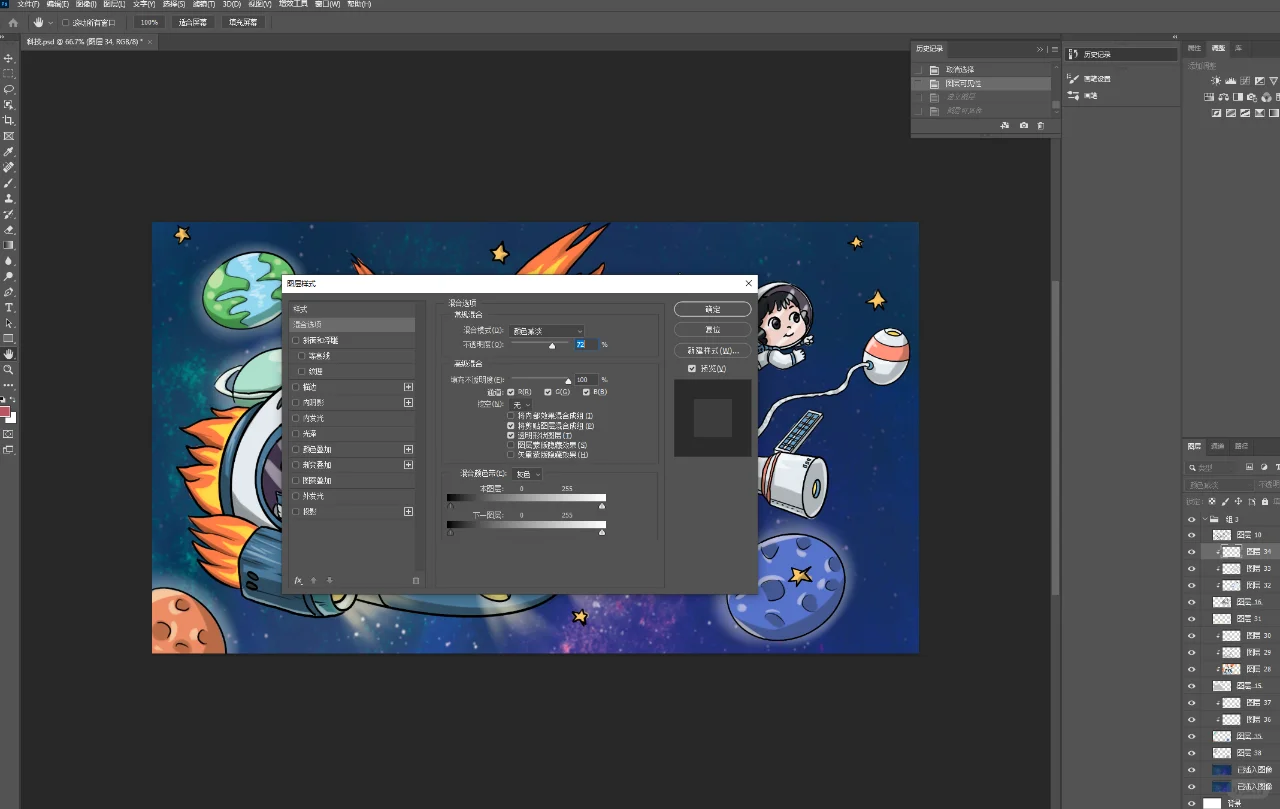Add a Brightness/Contrast adjustment
1280x809 pixels.
pyautogui.click(x=1216, y=80)
